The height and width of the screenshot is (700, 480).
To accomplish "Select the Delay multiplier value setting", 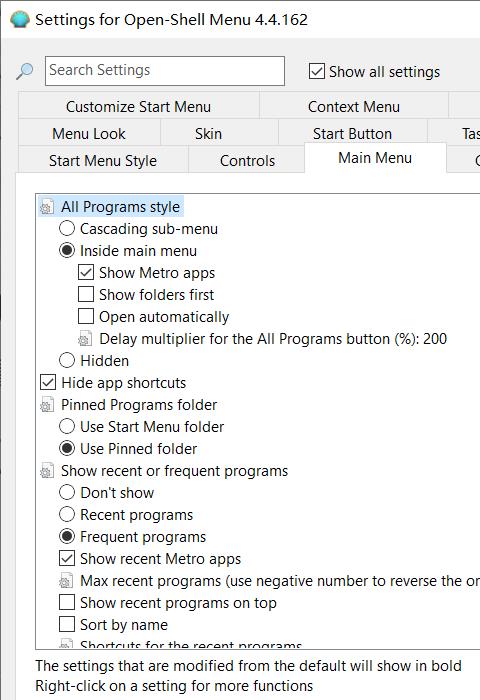I will pos(273,339).
